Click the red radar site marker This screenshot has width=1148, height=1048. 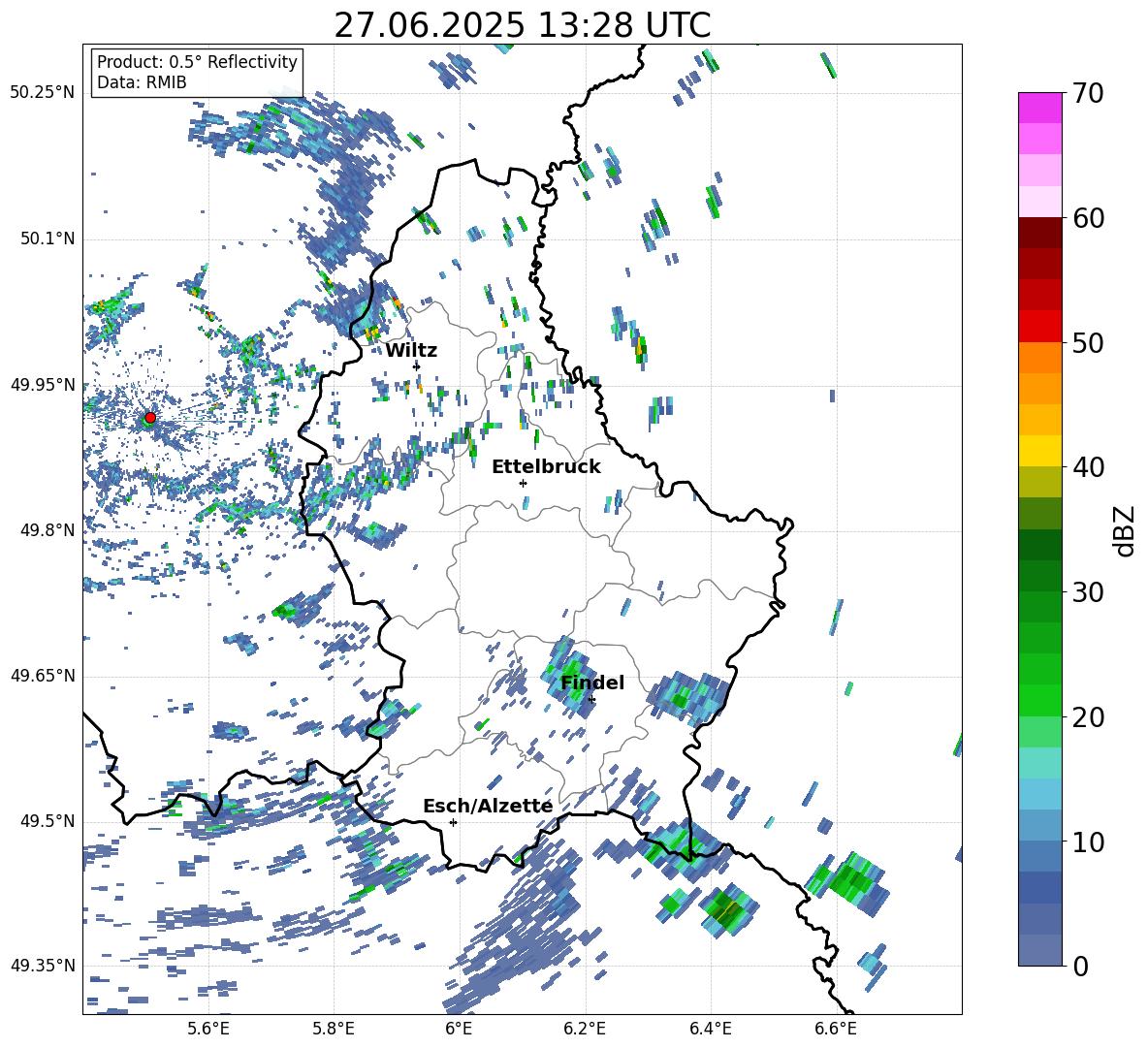point(150,418)
